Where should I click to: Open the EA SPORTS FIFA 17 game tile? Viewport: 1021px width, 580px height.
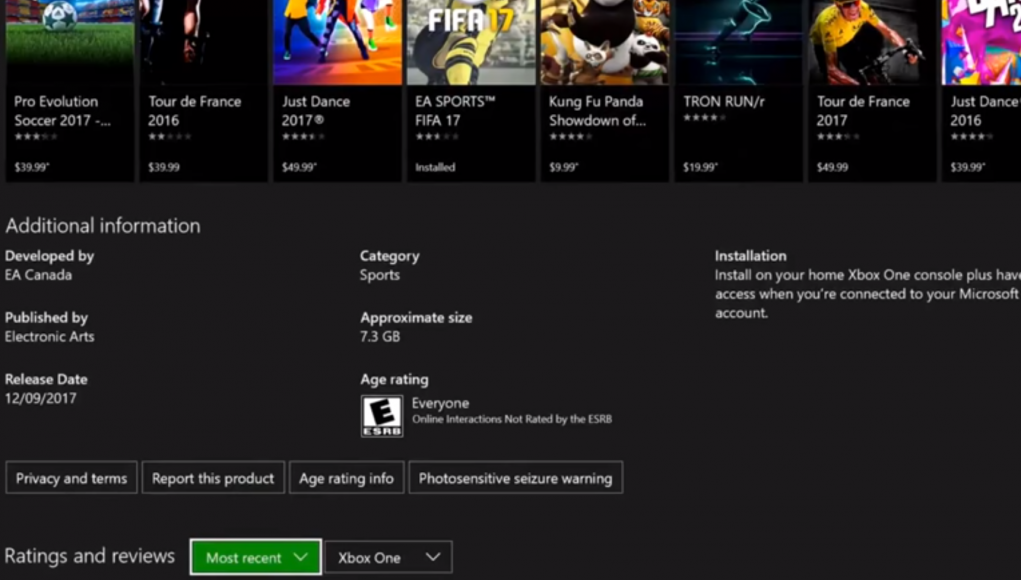[x=471, y=90]
